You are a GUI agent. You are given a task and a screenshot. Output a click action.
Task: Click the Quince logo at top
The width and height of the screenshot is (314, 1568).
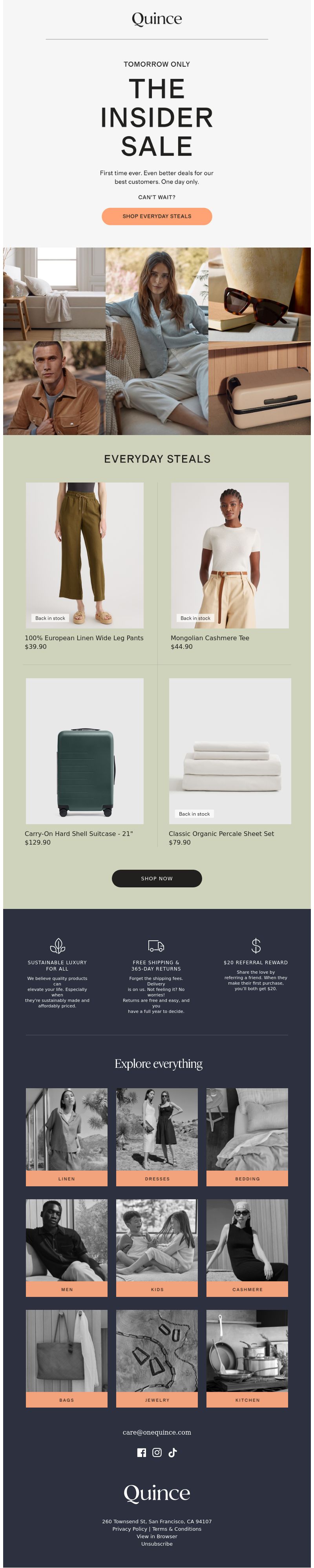[x=157, y=19]
